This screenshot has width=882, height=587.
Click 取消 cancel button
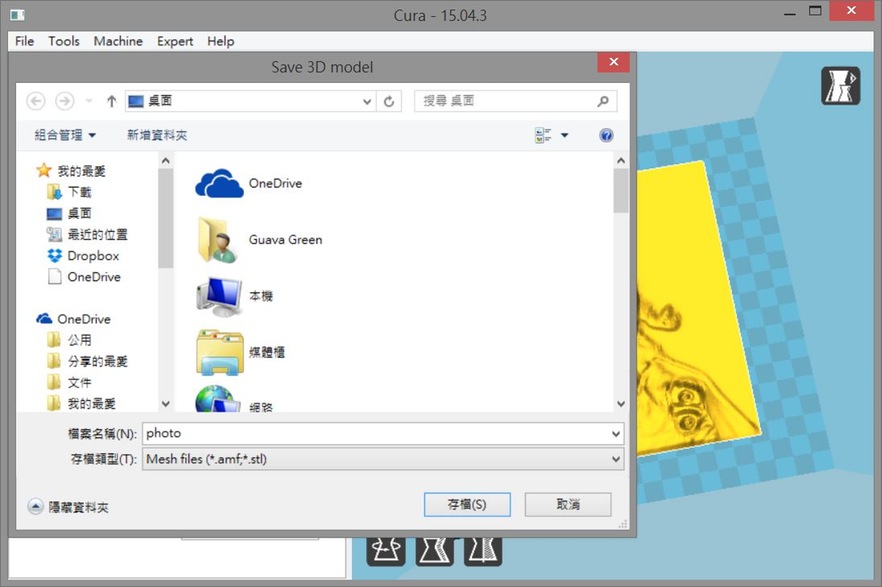568,504
